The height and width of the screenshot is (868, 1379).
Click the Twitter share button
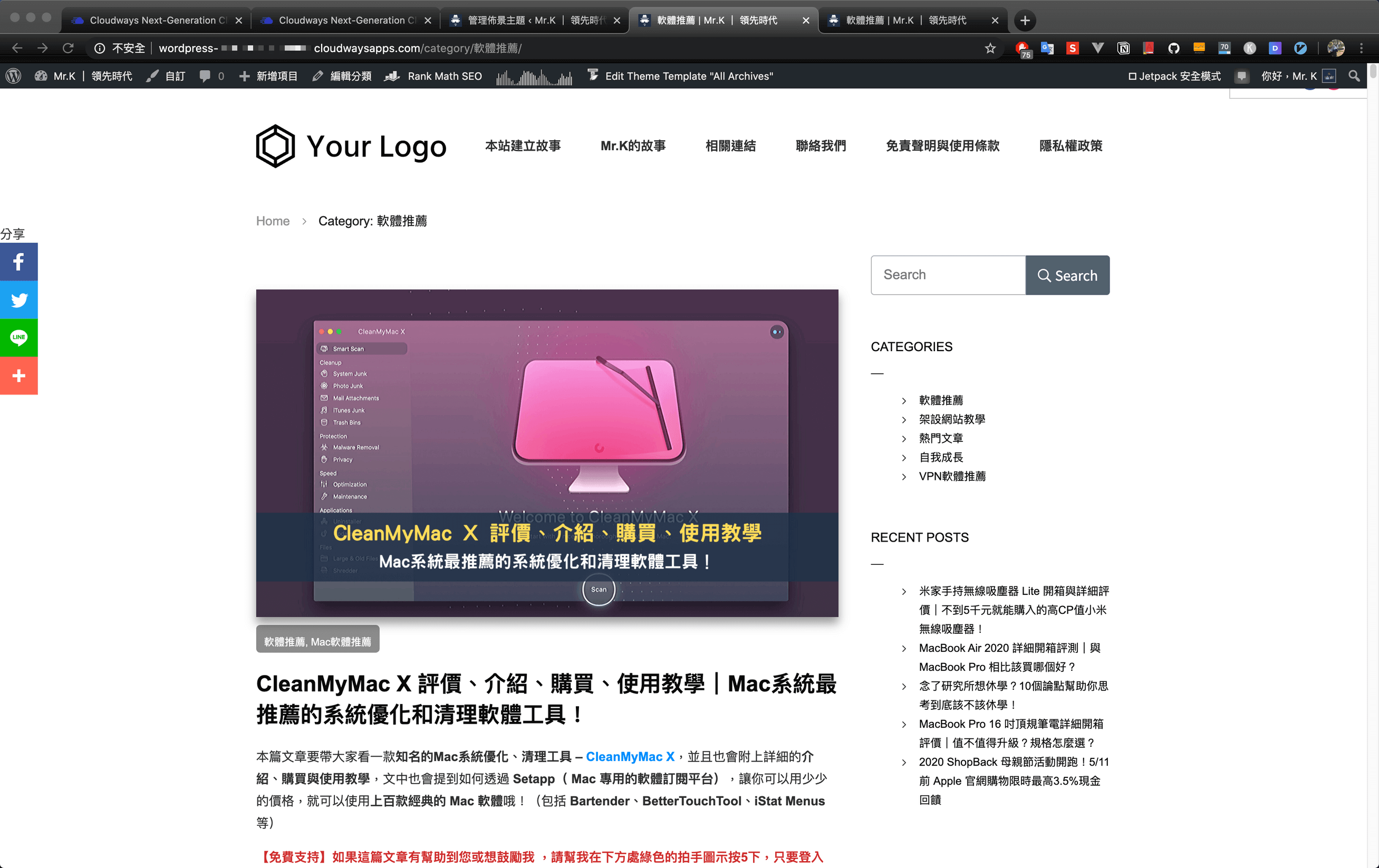19,300
